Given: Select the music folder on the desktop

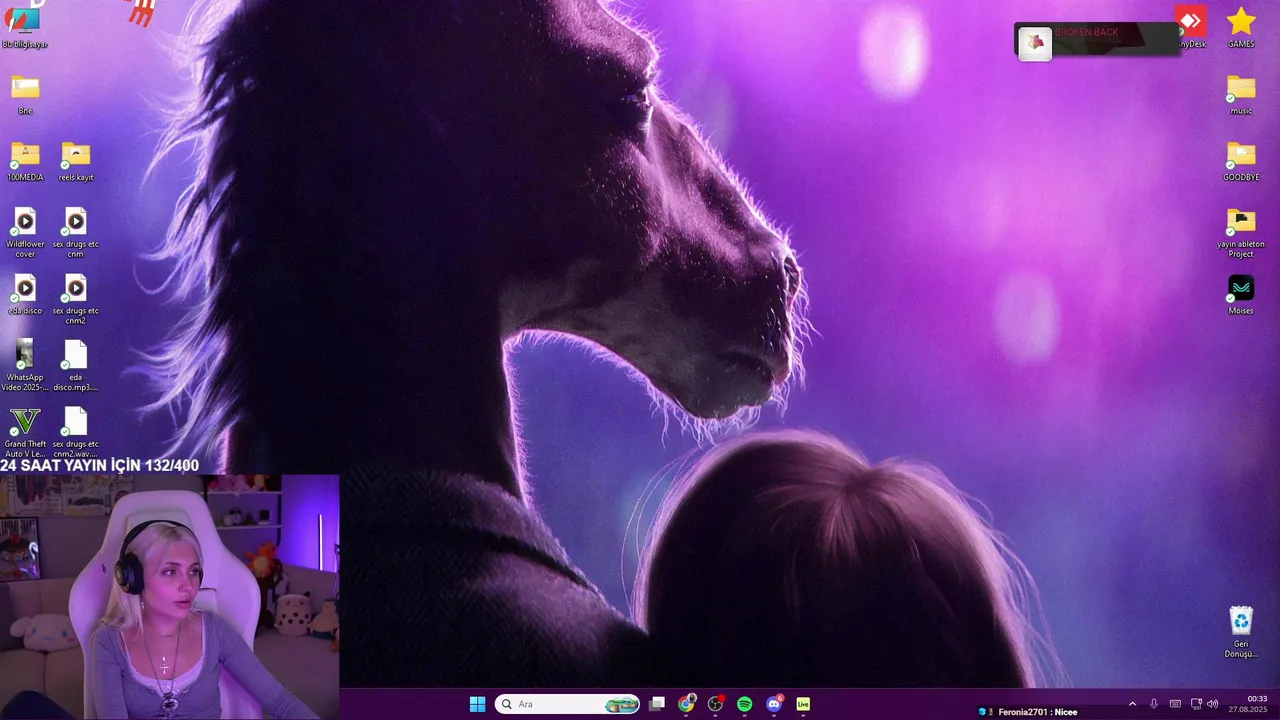Looking at the screenshot, I should [1241, 95].
